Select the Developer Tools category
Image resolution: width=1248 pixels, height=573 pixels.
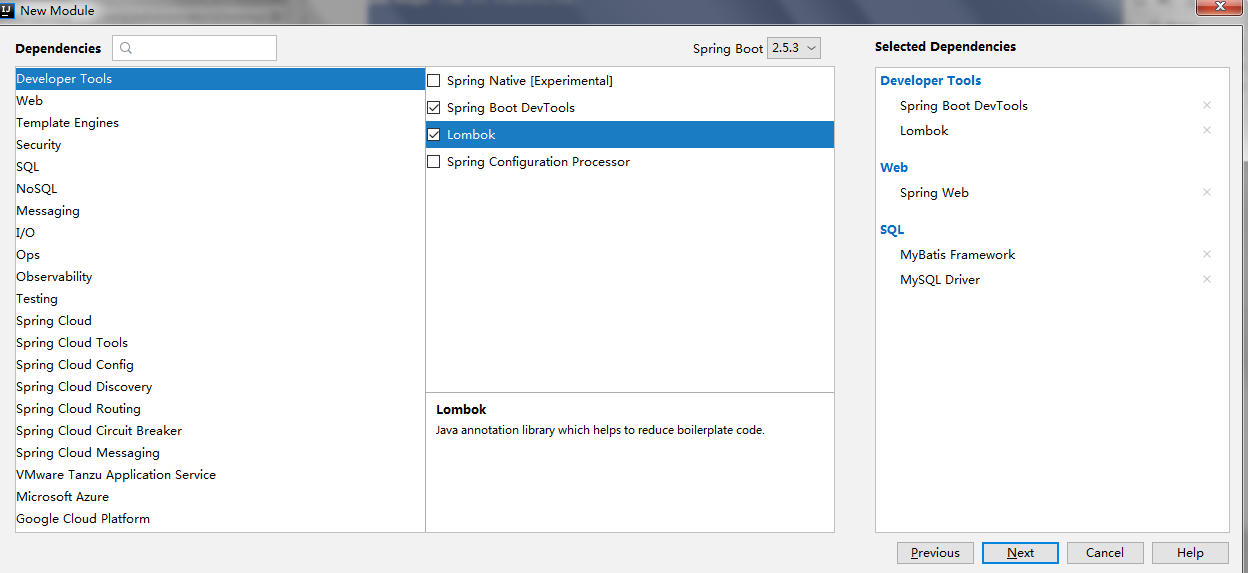(220, 79)
